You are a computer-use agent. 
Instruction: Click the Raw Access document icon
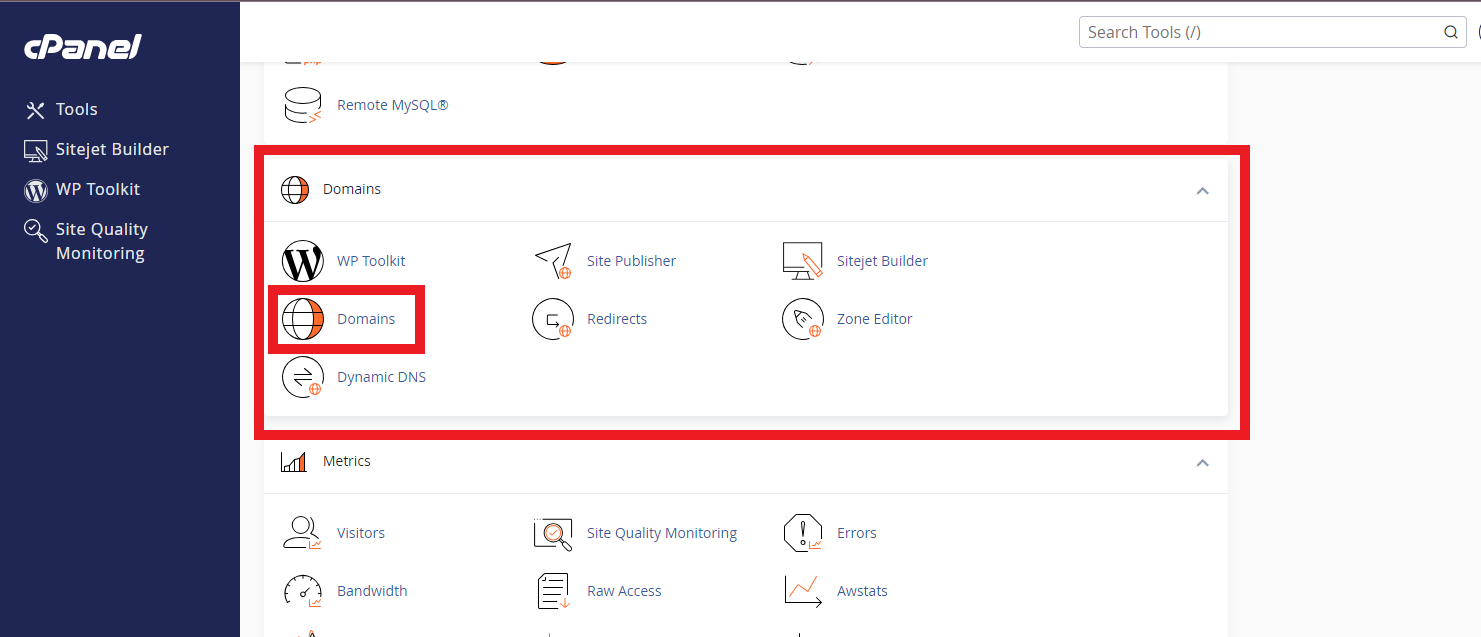click(x=553, y=591)
